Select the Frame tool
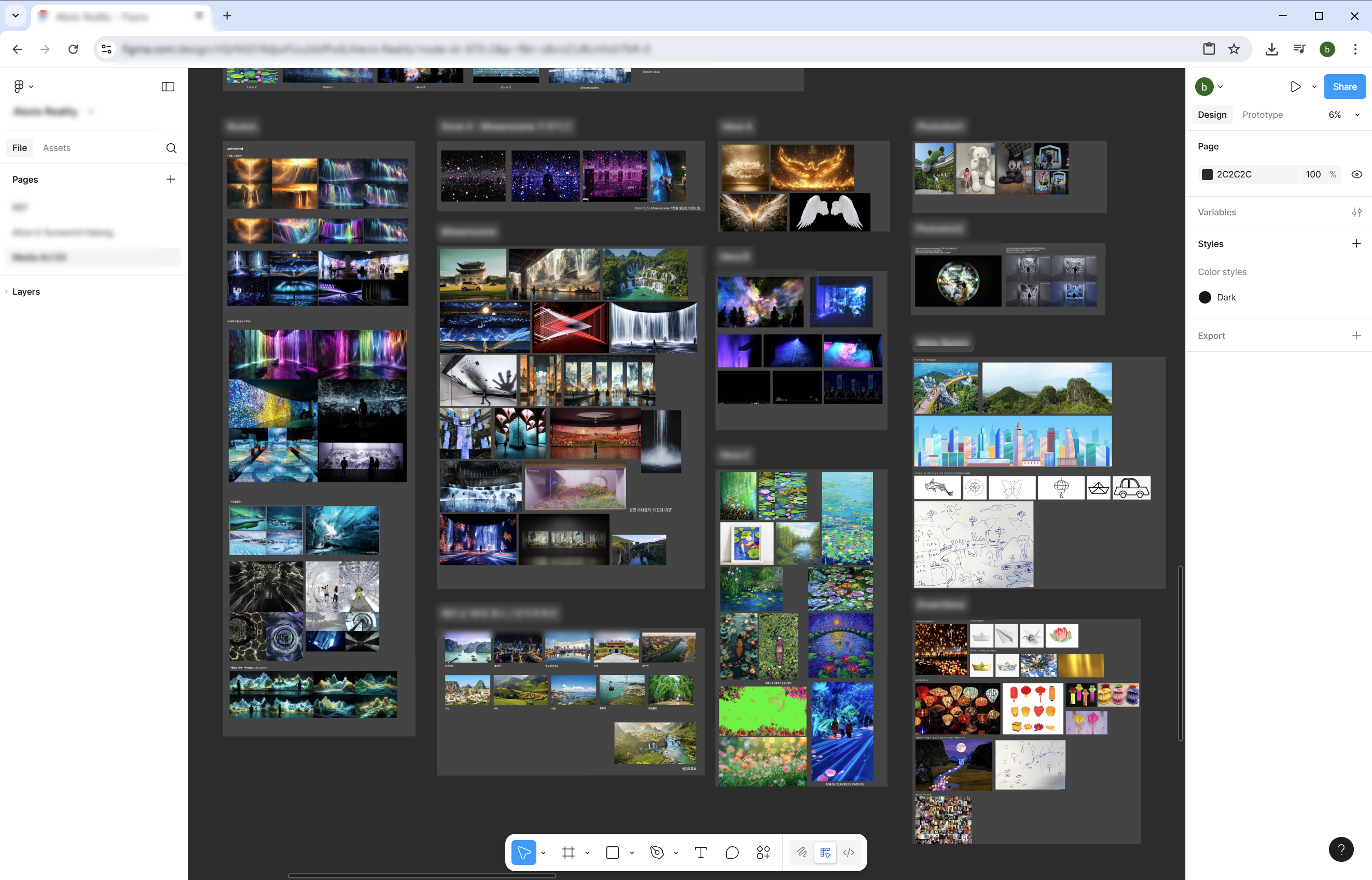 [568, 852]
